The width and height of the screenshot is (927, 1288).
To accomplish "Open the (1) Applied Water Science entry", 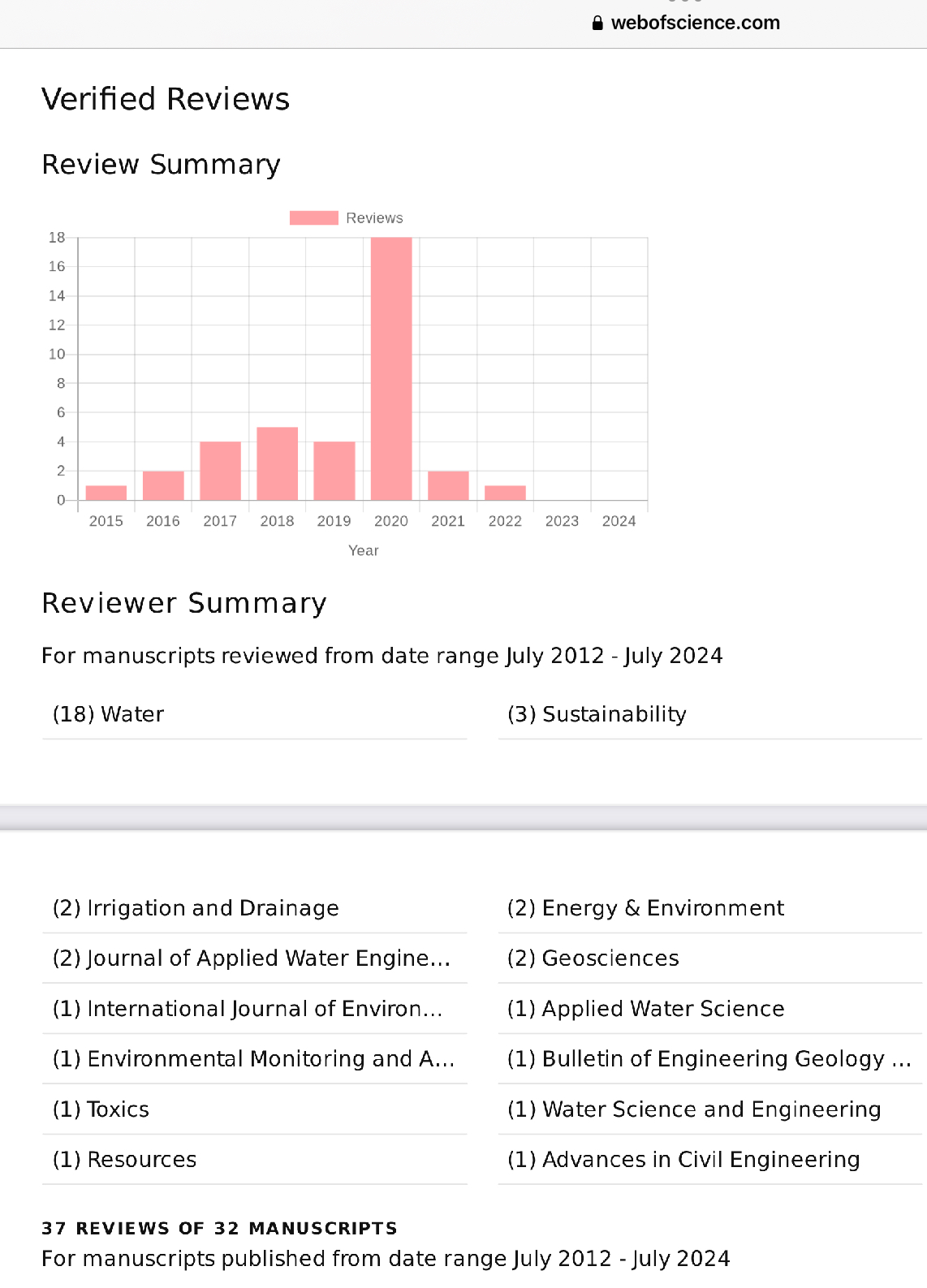I will click(x=710, y=1009).
